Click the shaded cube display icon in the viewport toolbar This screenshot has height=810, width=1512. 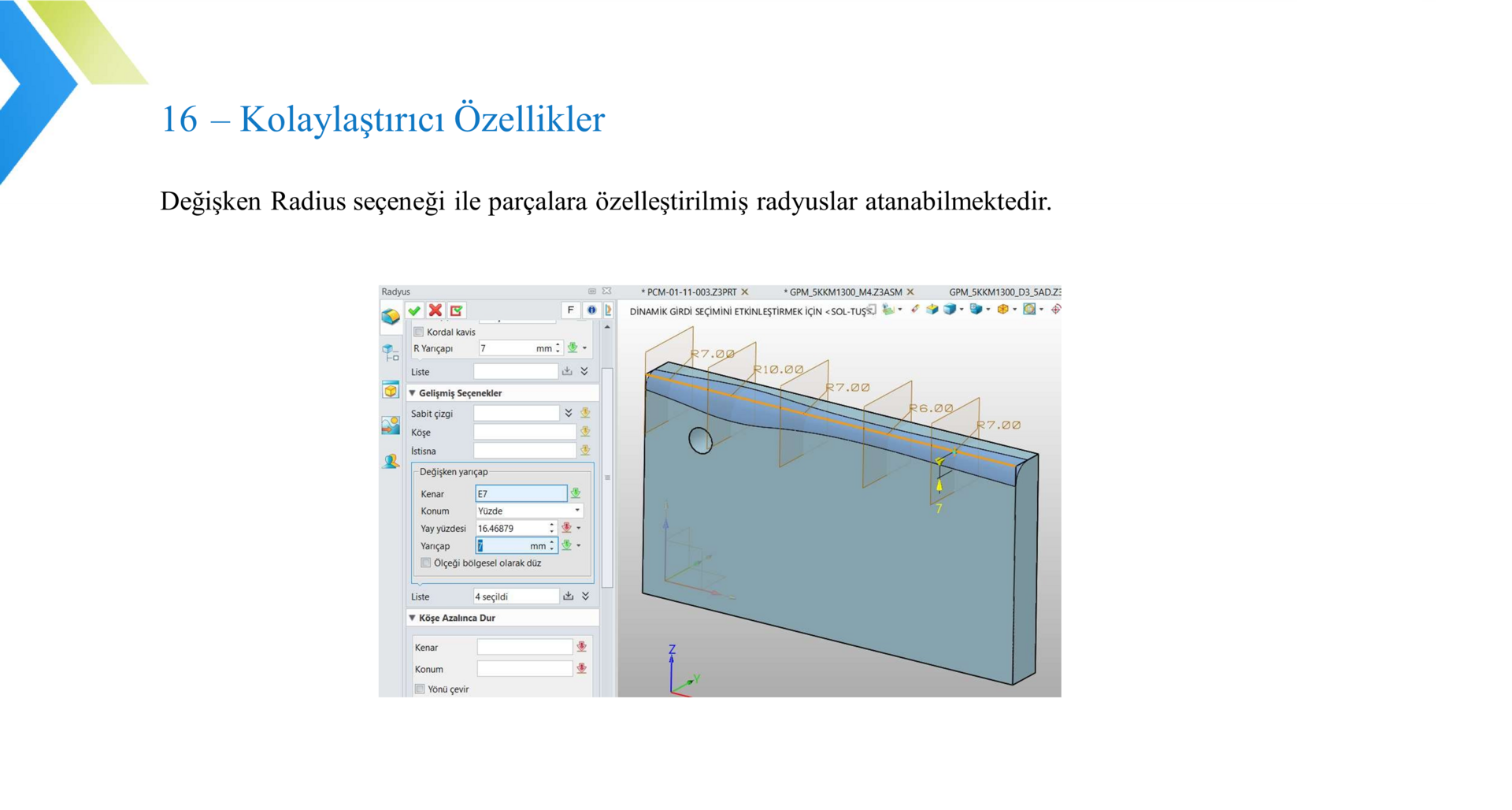click(950, 310)
